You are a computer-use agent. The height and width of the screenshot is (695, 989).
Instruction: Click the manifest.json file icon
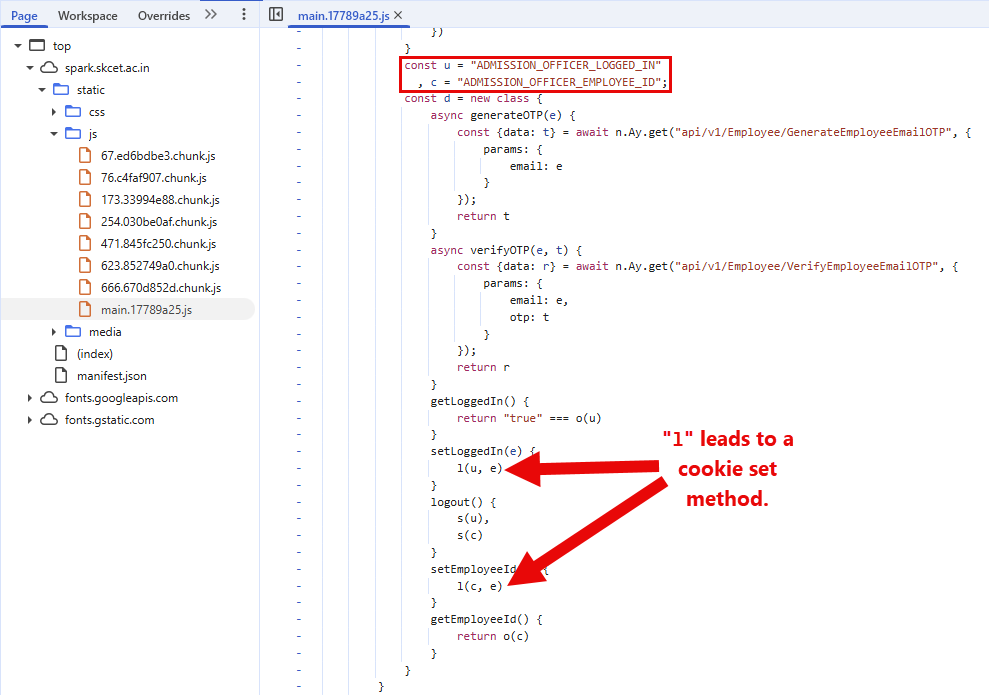(61, 376)
